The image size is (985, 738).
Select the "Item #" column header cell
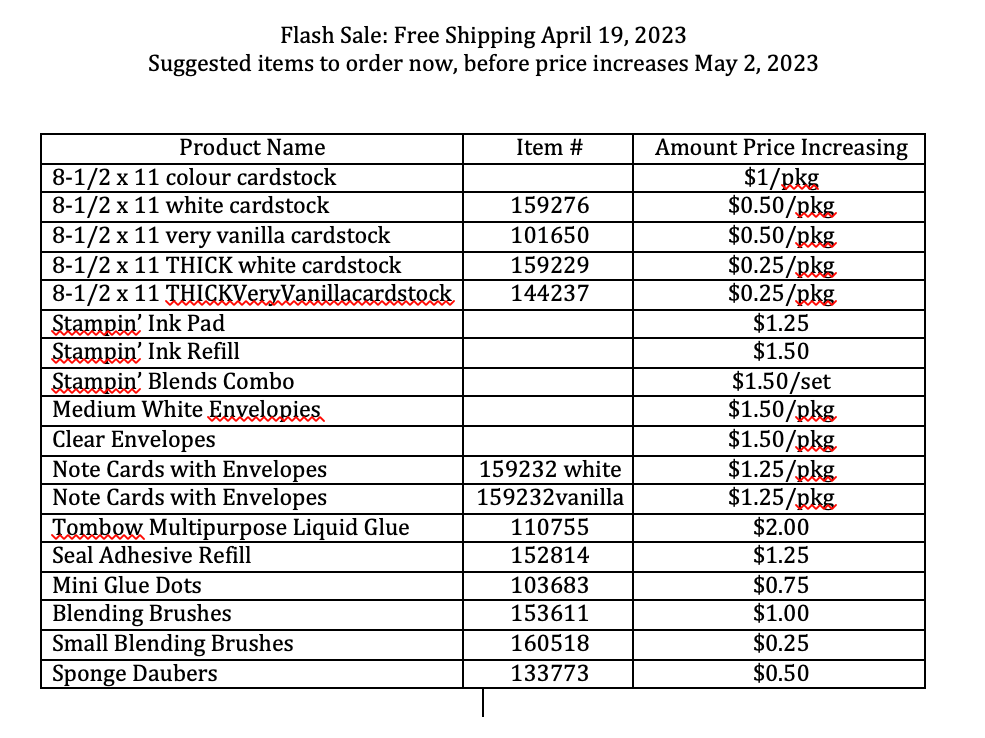coord(549,148)
